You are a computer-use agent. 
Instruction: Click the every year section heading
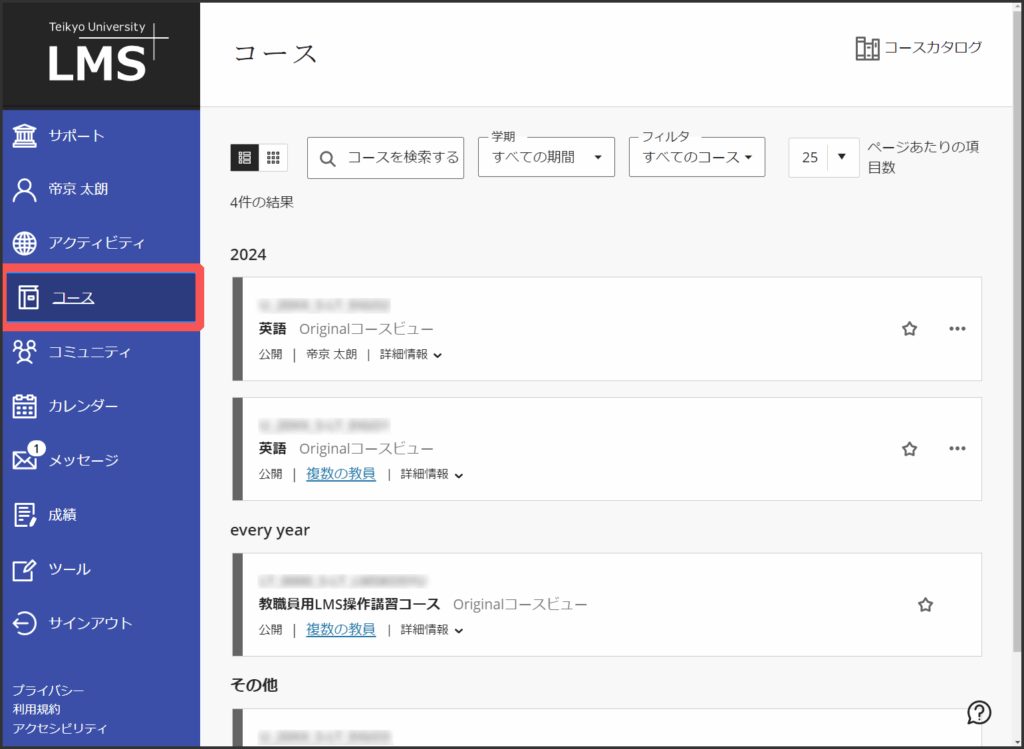[x=270, y=530]
